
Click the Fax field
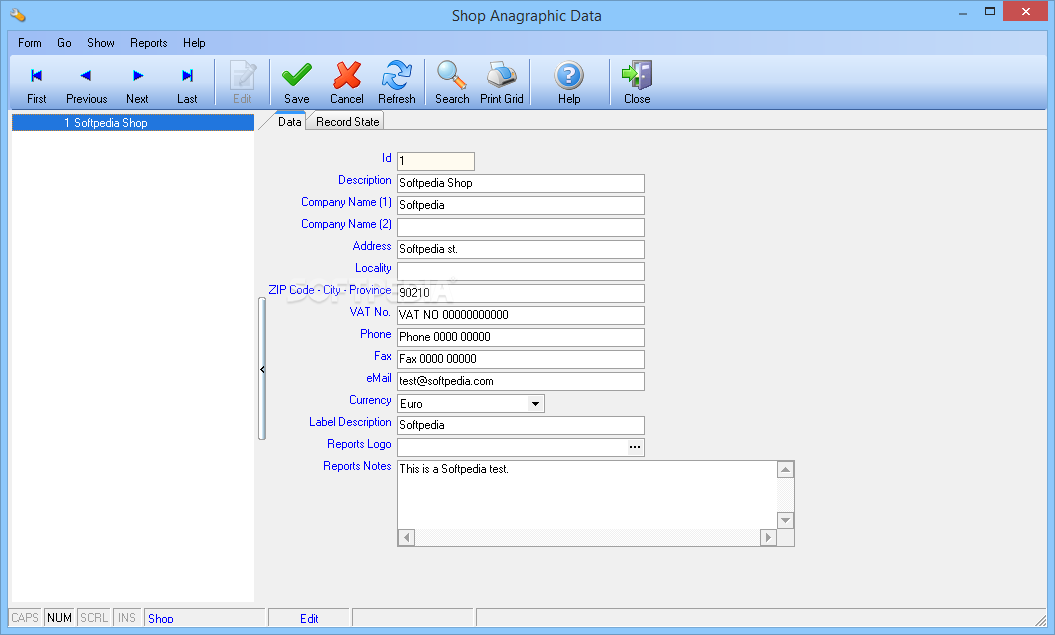[520, 359]
